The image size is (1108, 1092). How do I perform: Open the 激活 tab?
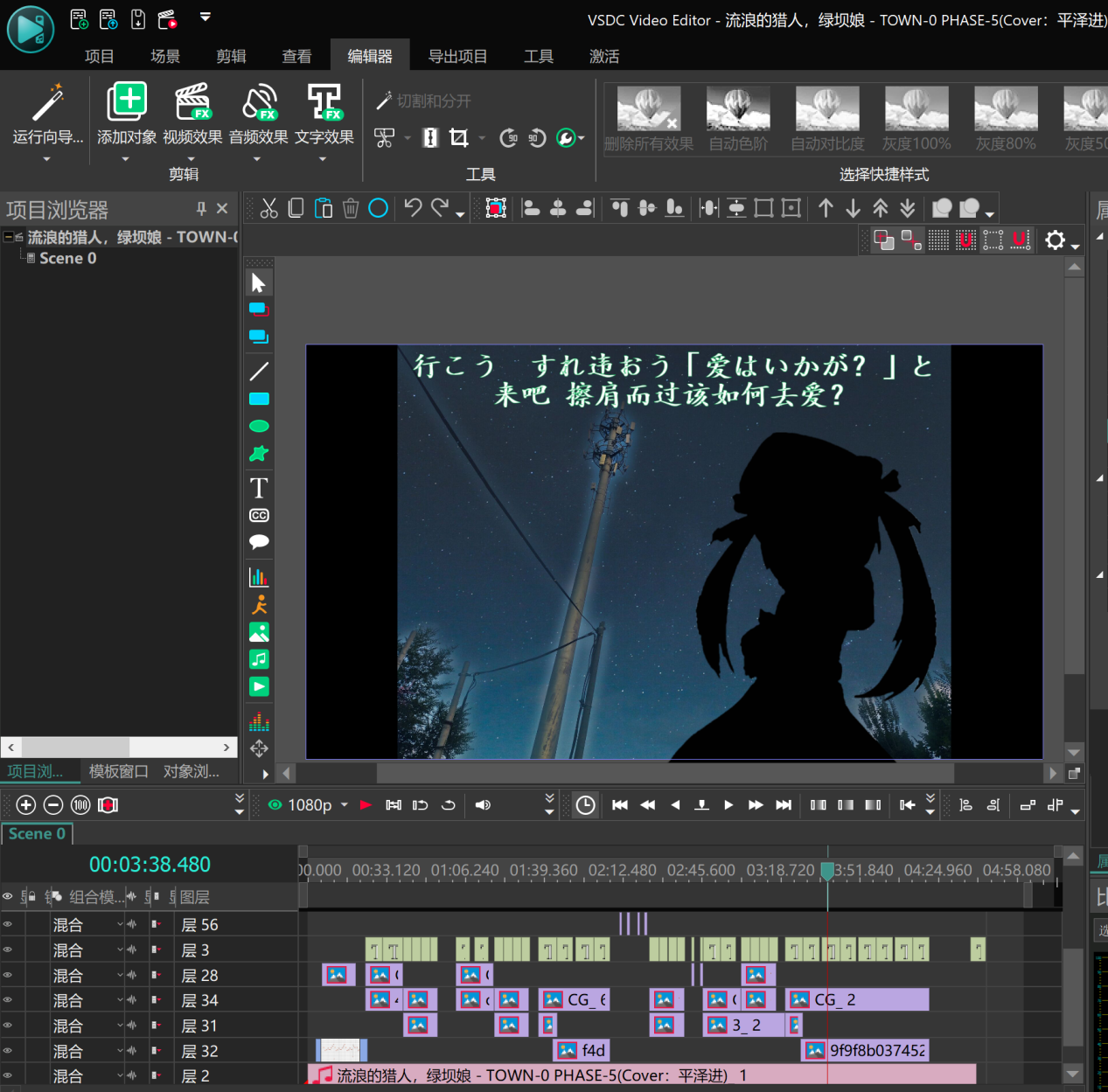point(604,56)
